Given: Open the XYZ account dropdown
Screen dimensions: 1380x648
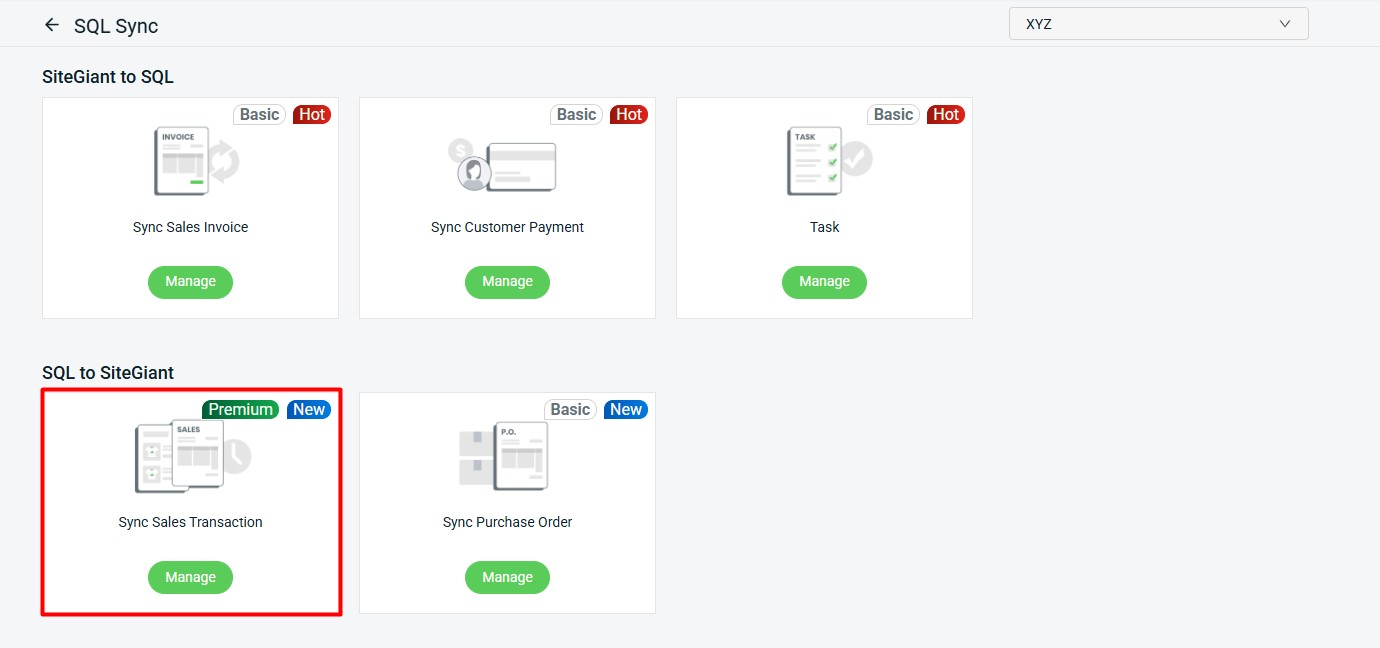Looking at the screenshot, I should click(1158, 22).
